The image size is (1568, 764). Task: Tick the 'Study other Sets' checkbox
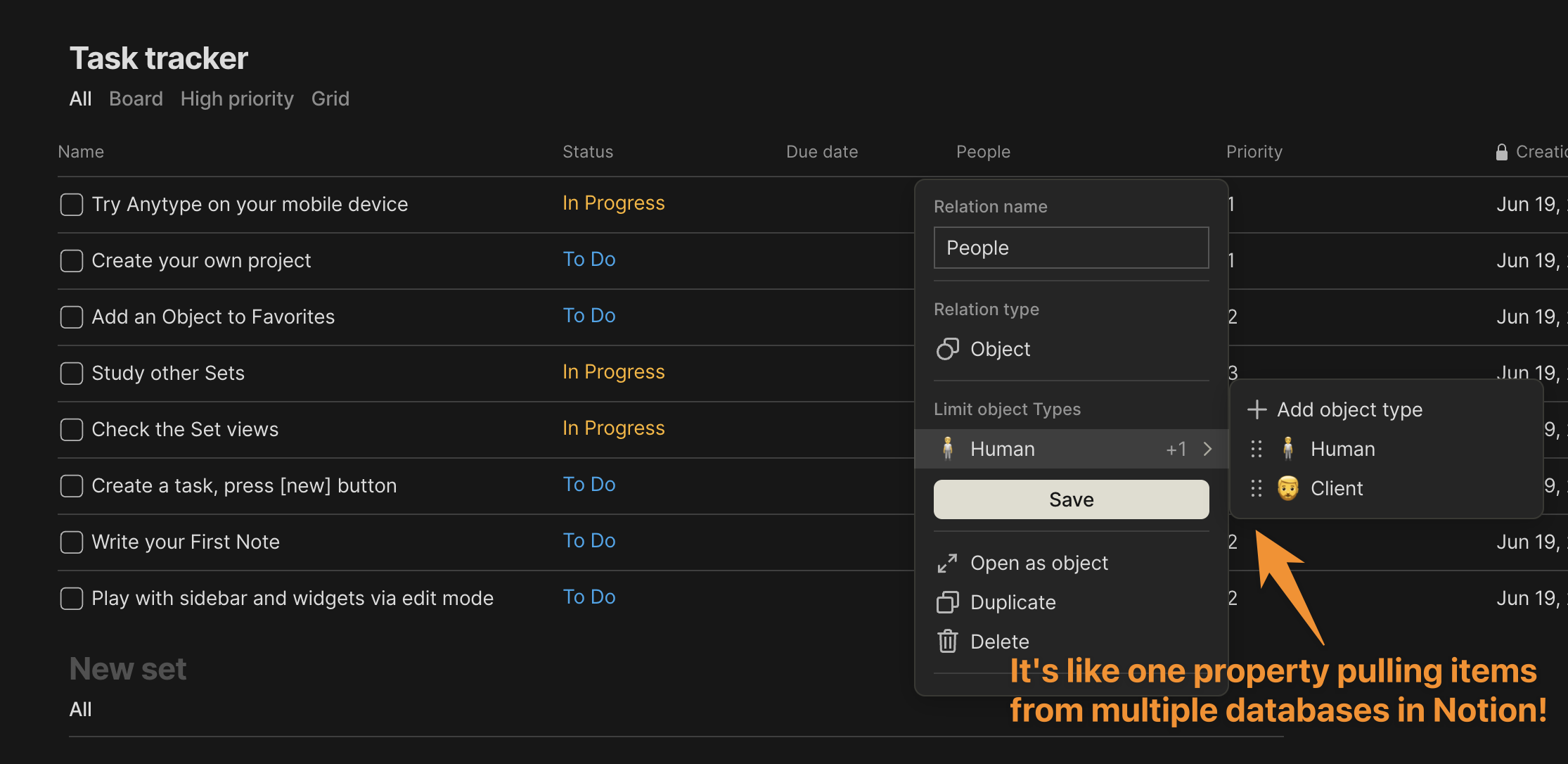[72, 374]
